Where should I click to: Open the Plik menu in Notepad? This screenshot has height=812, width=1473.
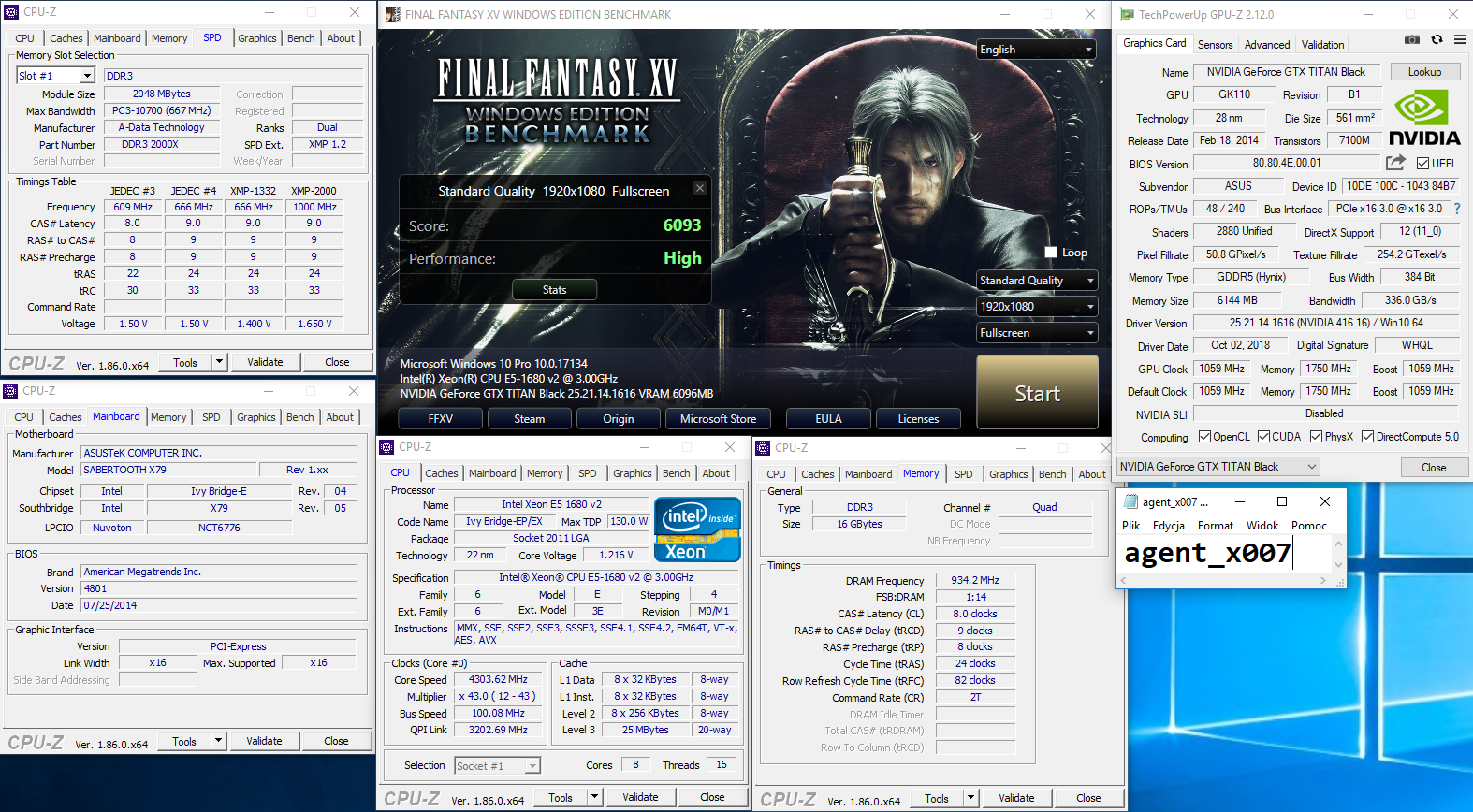point(1130,526)
